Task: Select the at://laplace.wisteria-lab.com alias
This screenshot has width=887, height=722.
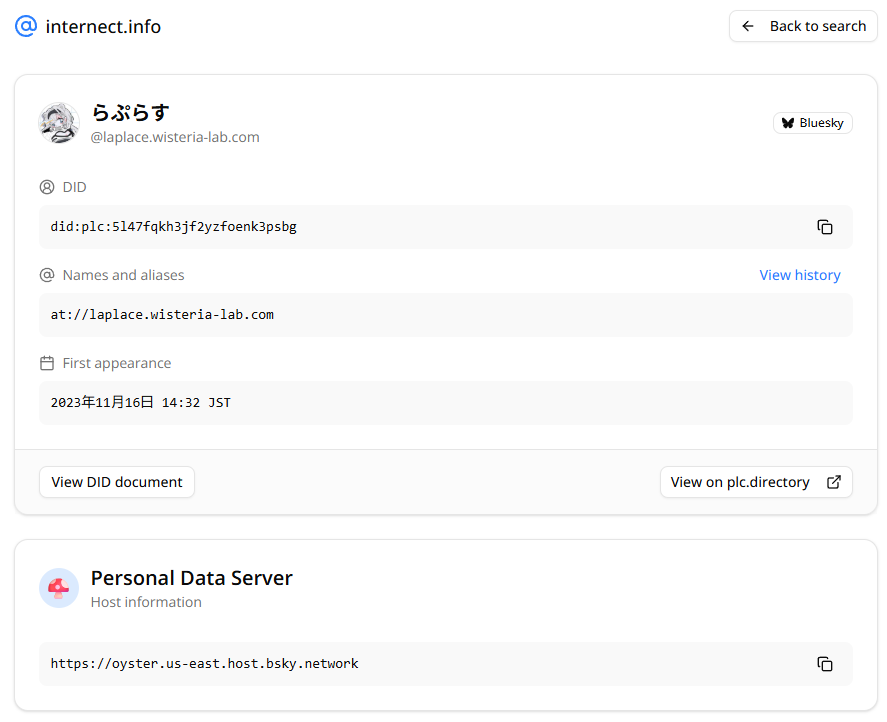Action: (162, 315)
